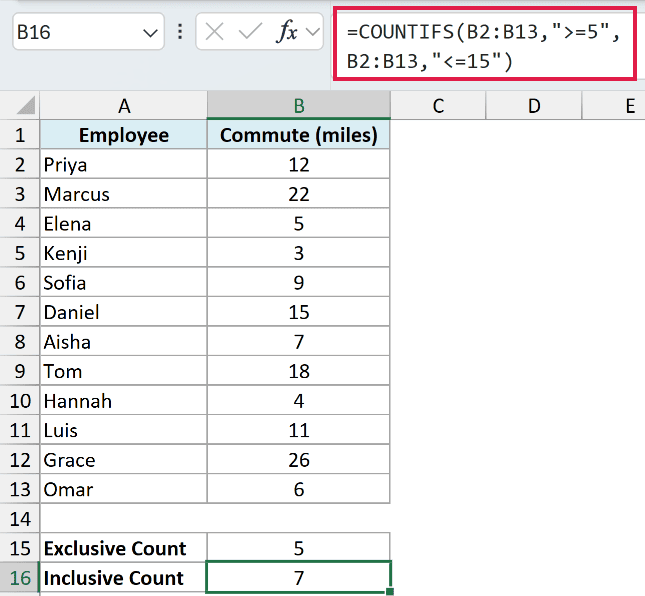Click the formula bar COUNTIFS text
This screenshot has height=596, width=645.
click(484, 44)
